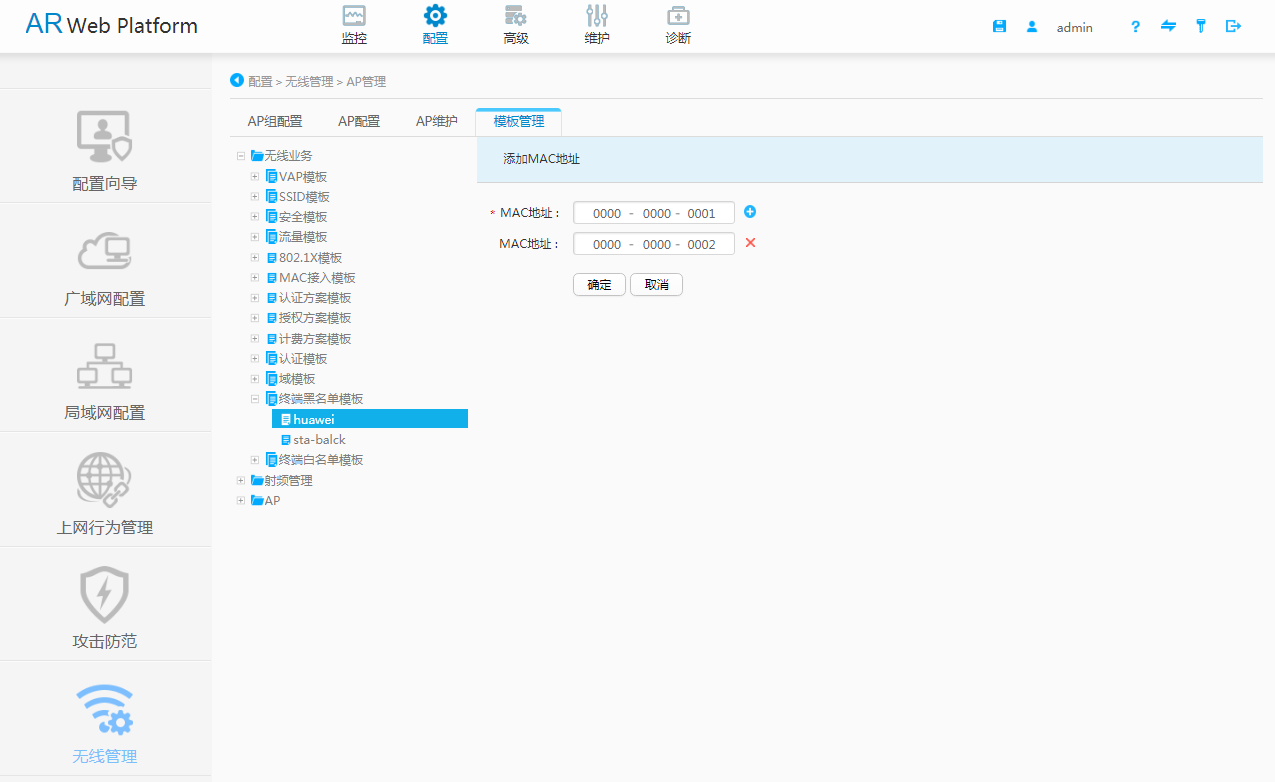Click the 取消 cancel button
Viewport: 1275px width, 782px height.
(656, 284)
